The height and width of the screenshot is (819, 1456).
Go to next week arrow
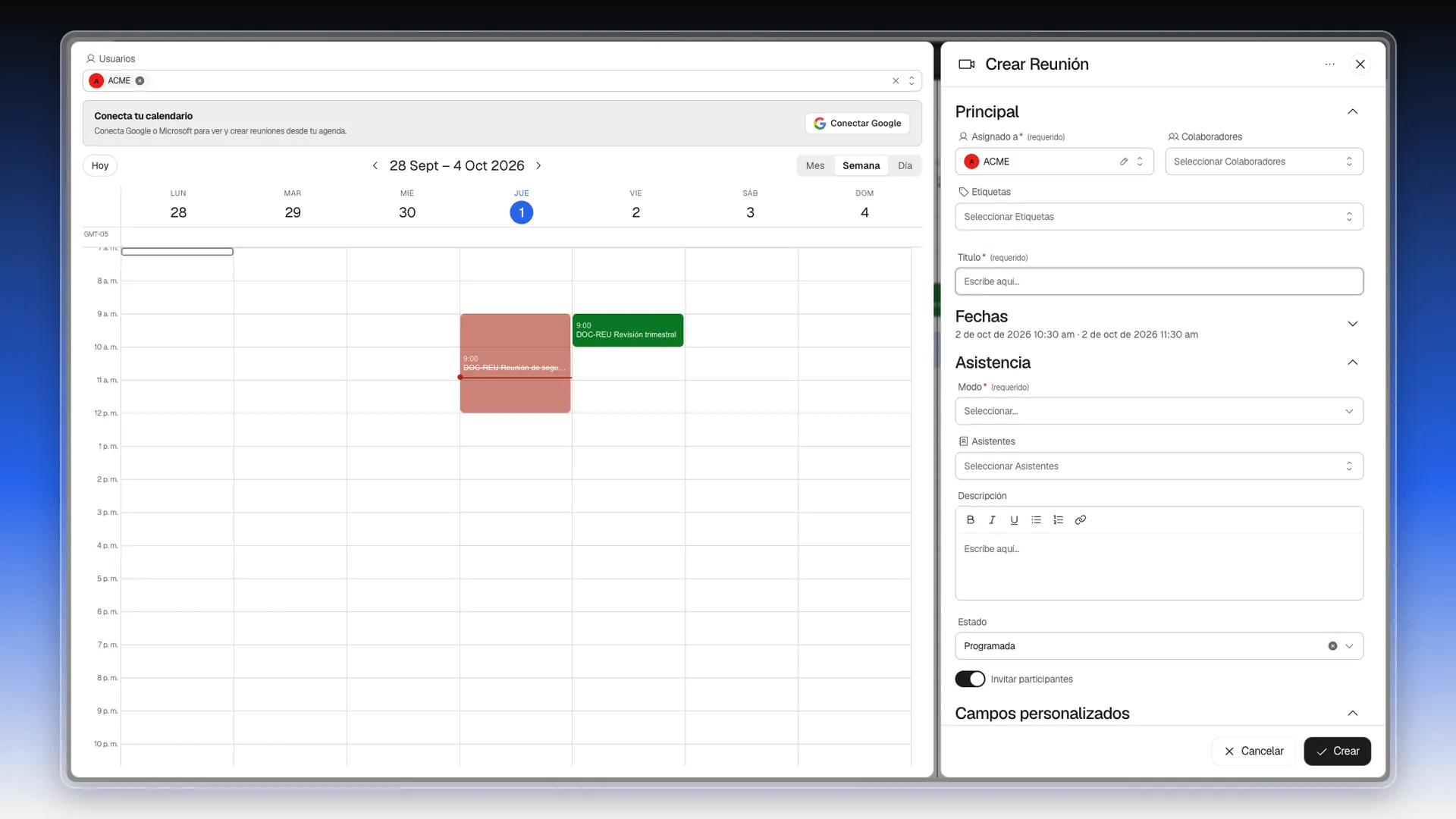538,165
